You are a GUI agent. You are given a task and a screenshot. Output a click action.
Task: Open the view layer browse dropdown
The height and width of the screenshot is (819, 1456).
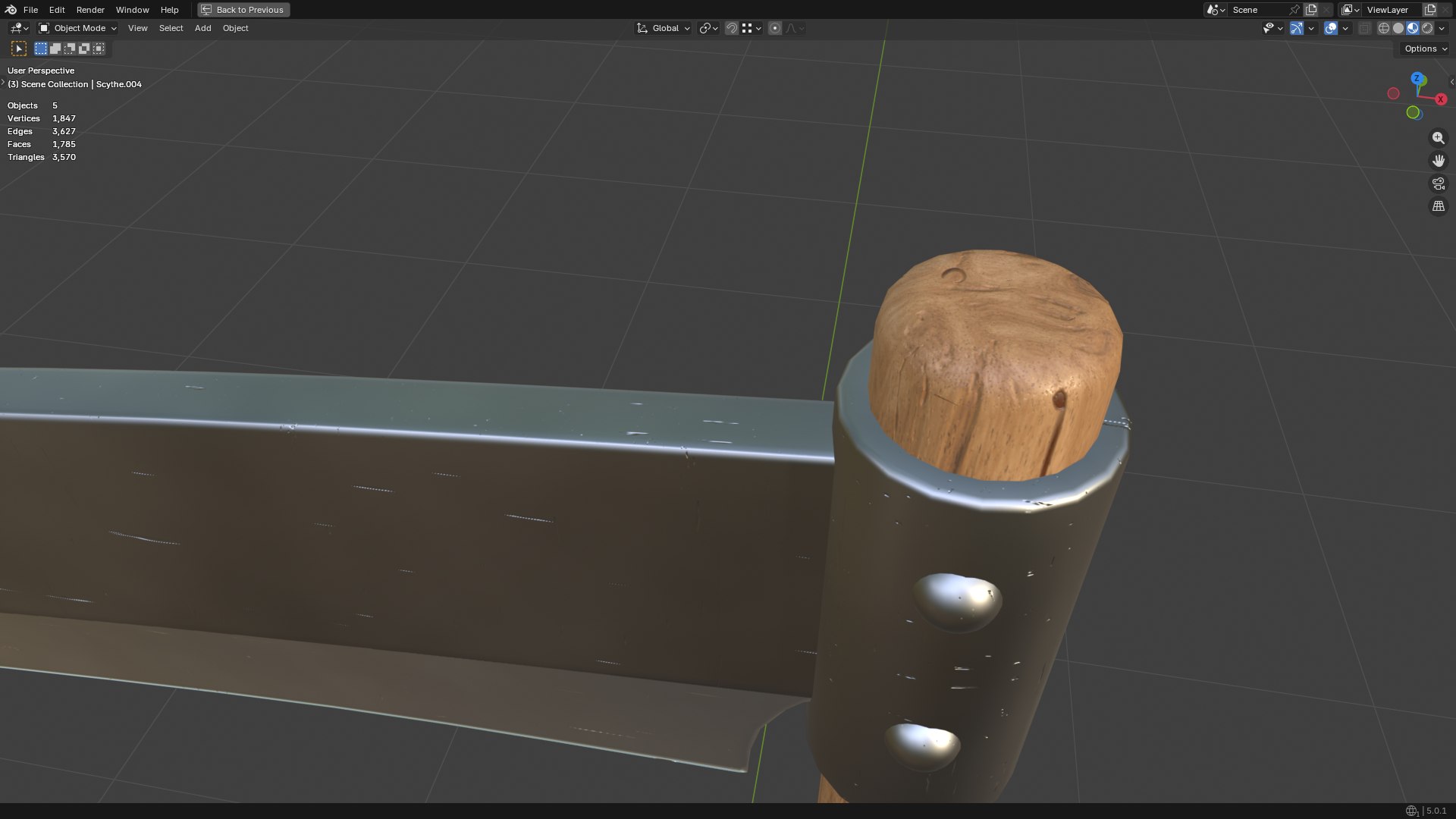click(1351, 10)
